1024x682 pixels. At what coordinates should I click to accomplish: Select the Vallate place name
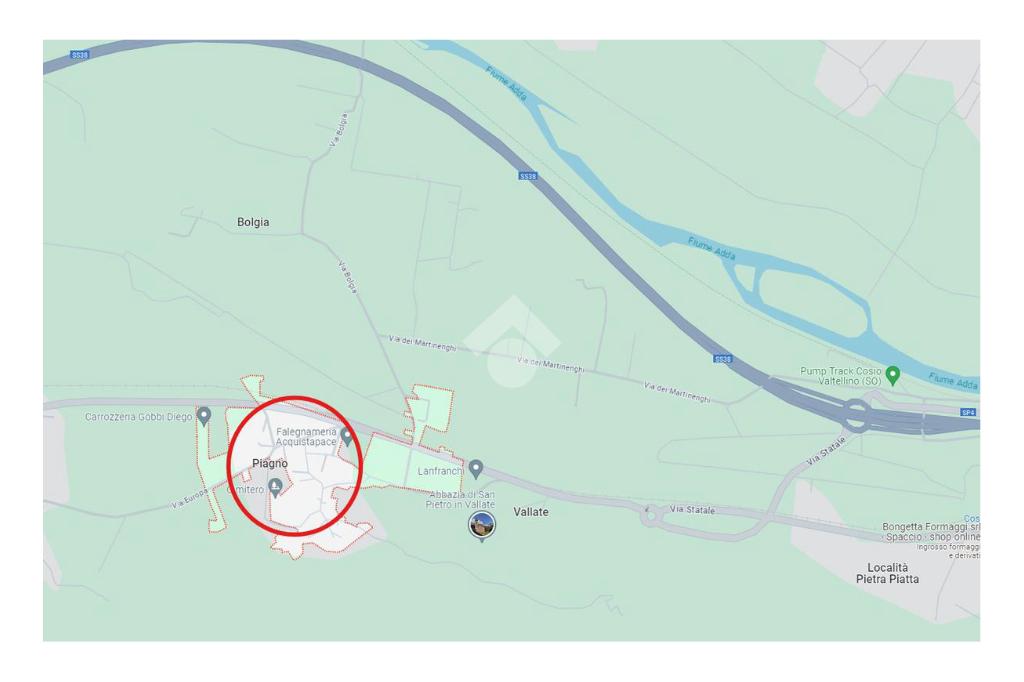click(x=531, y=512)
